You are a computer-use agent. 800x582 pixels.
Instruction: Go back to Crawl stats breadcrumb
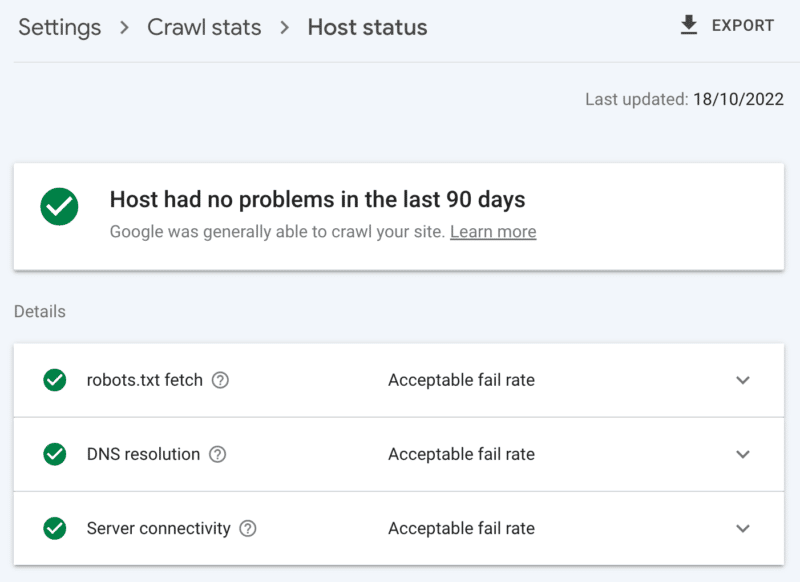(204, 28)
